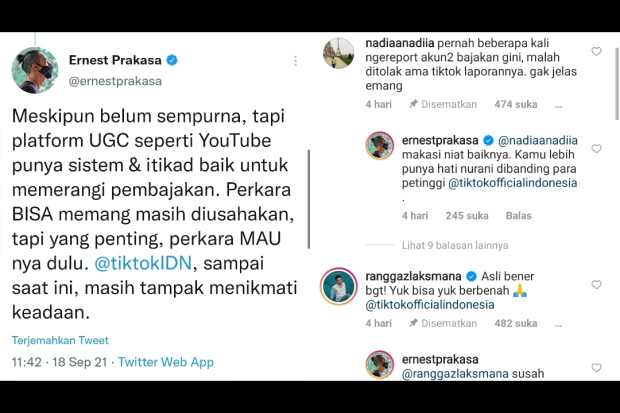Open more options on nadiaanadiia's comment
Screen dimensions: 620x413
click(558, 105)
